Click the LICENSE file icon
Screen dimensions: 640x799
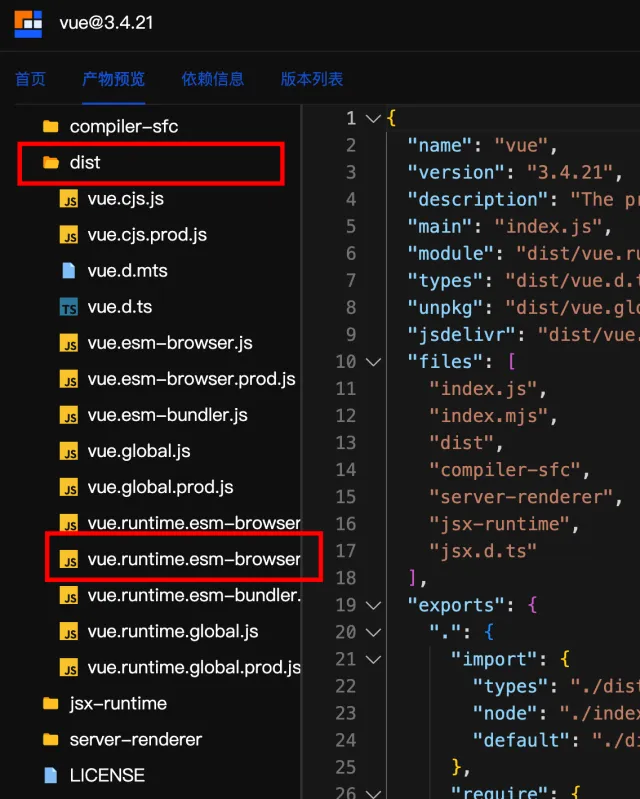[50, 776]
